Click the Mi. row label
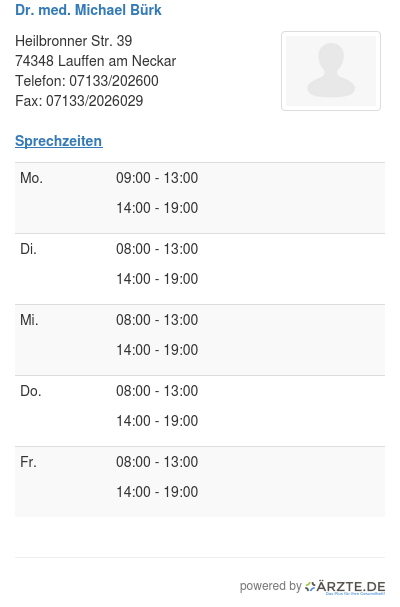400x607 pixels. point(29,320)
